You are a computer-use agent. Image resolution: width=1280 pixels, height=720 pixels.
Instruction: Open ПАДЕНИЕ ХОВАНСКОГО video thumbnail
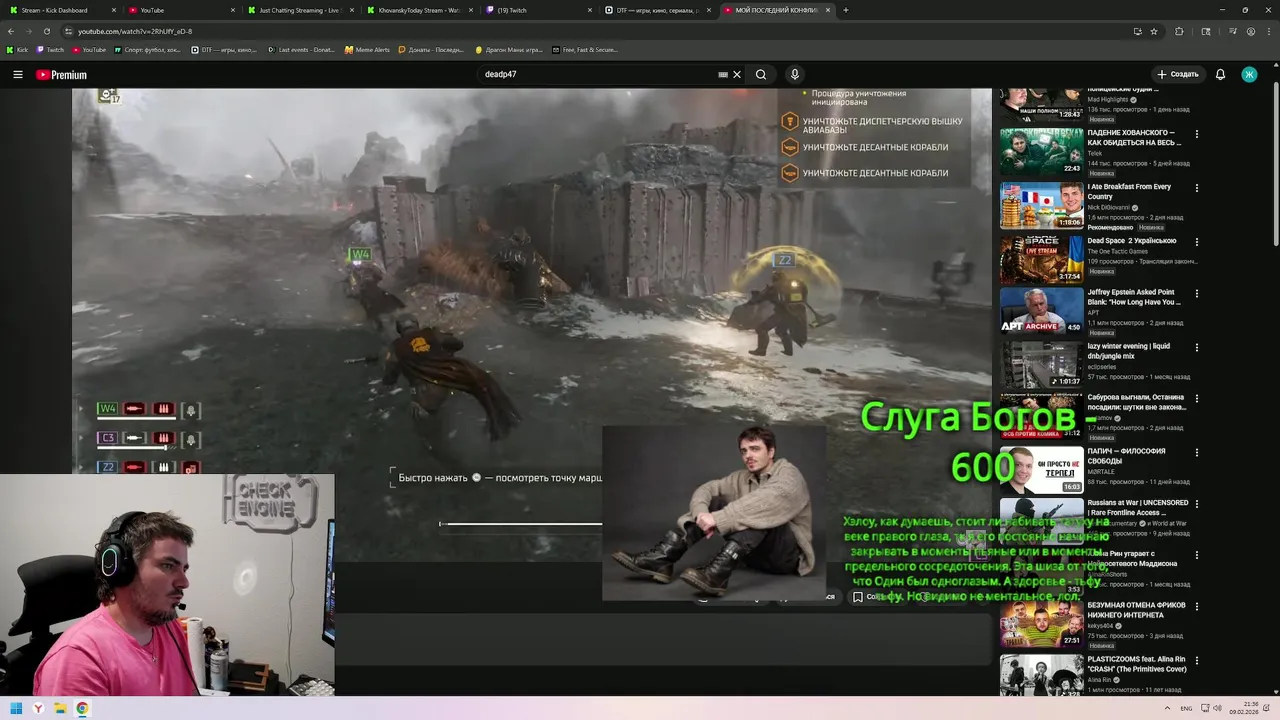click(x=1041, y=151)
